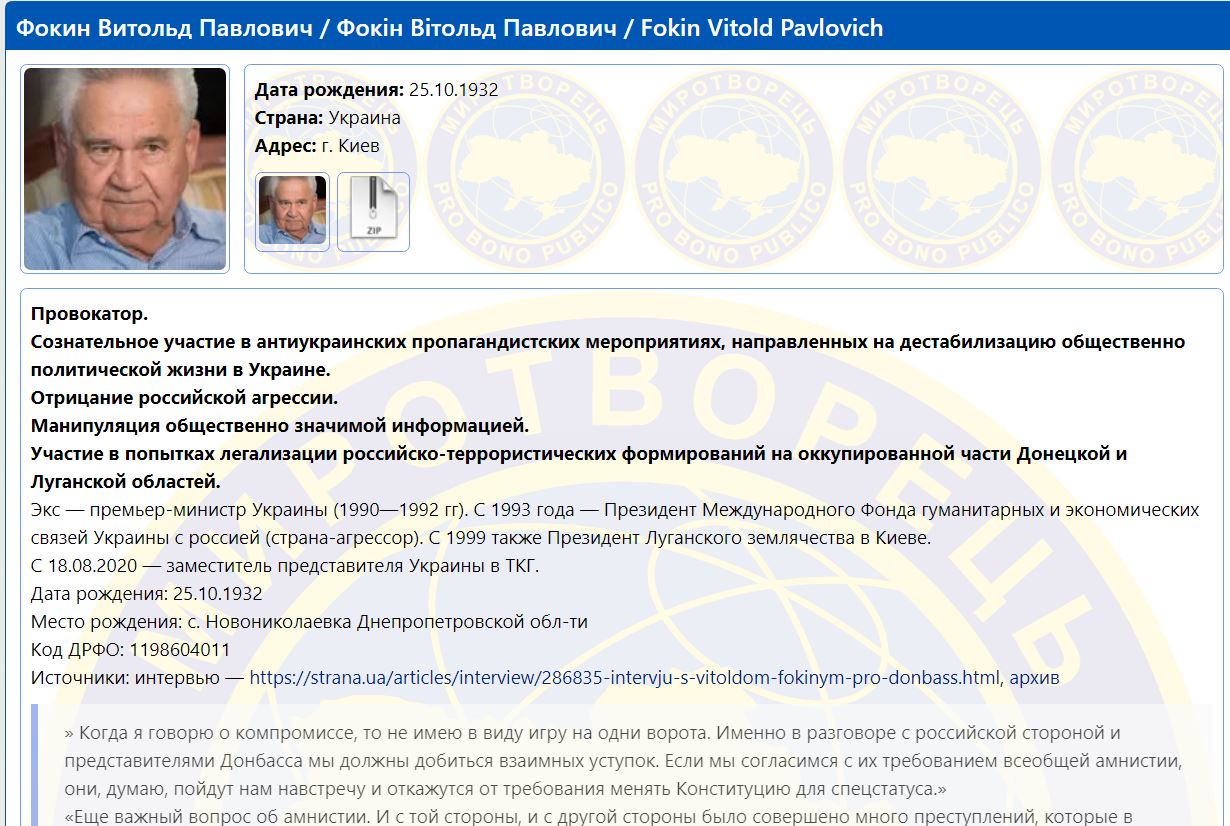Viewport: 1230px width, 826px height.
Task: Enlarge the large profile photo
Action: 125,169
